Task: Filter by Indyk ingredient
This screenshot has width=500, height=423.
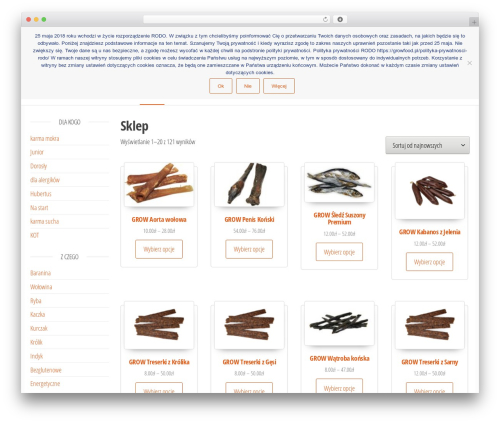Action: click(x=36, y=356)
